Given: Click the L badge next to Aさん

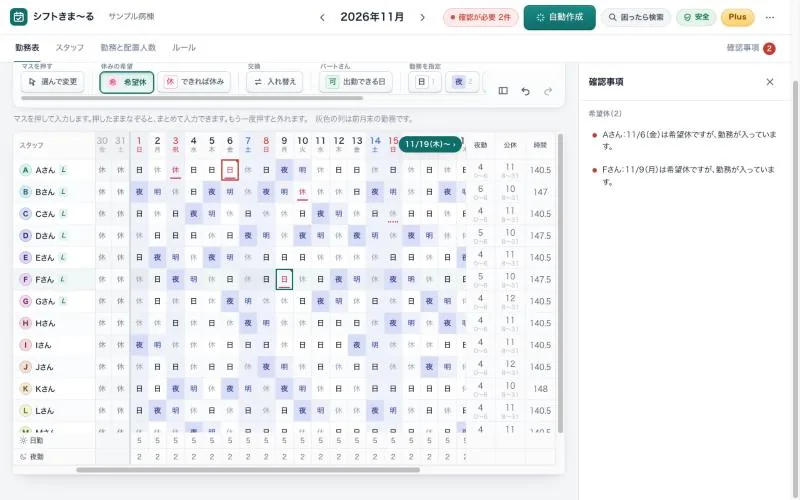Looking at the screenshot, I should tap(63, 170).
